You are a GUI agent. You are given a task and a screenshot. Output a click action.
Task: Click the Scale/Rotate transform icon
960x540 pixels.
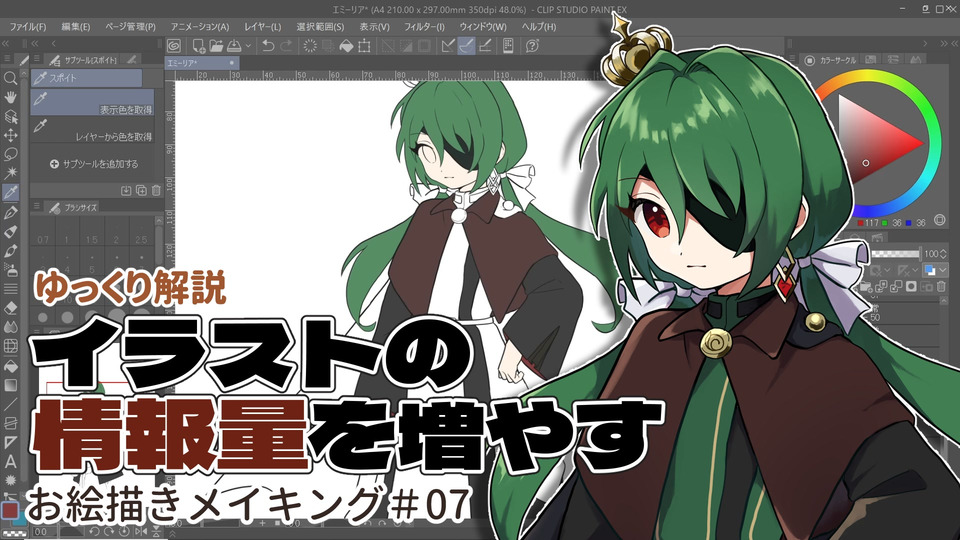(x=364, y=46)
